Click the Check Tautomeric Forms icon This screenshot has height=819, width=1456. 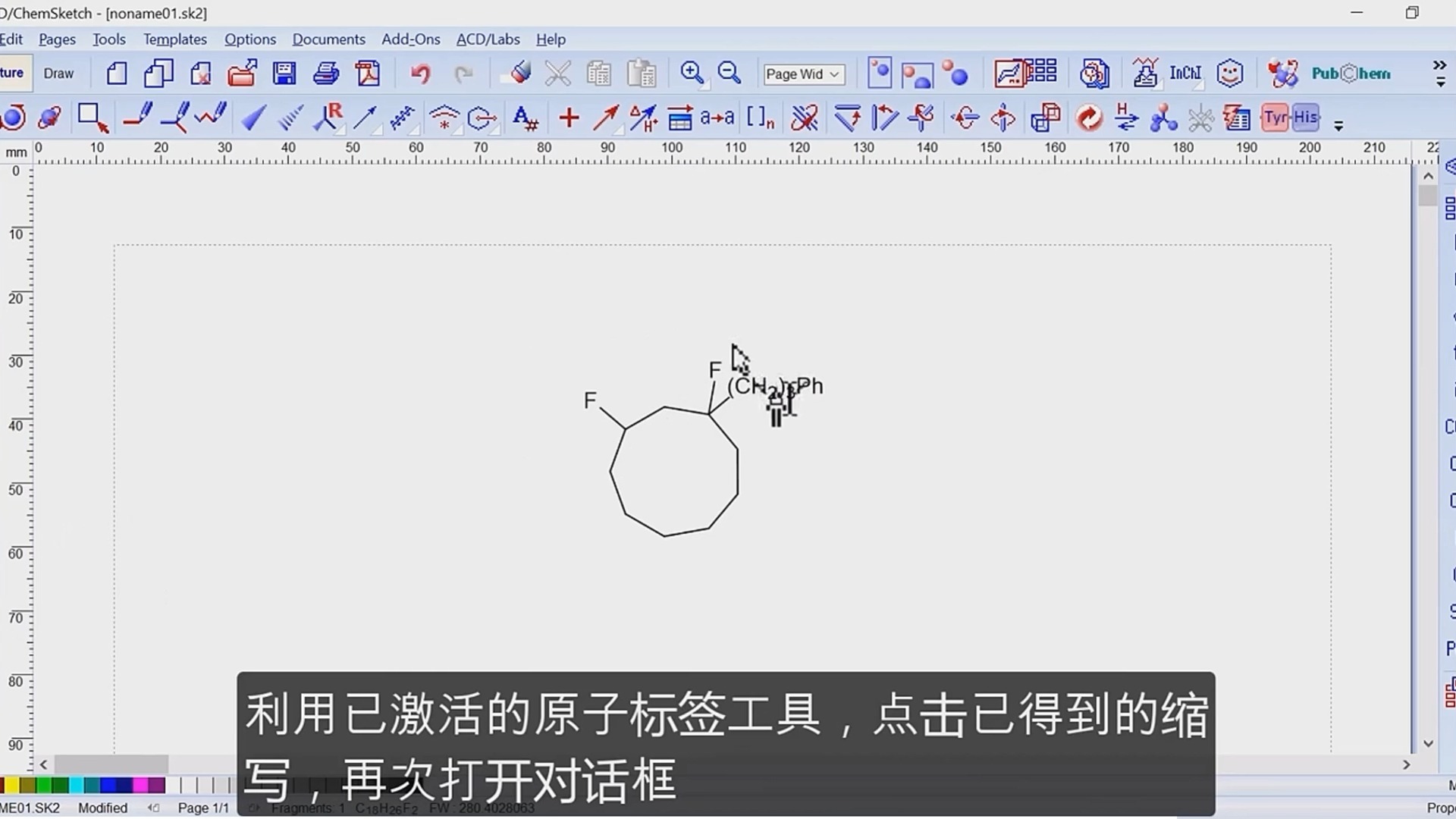pyautogui.click(x=1125, y=118)
